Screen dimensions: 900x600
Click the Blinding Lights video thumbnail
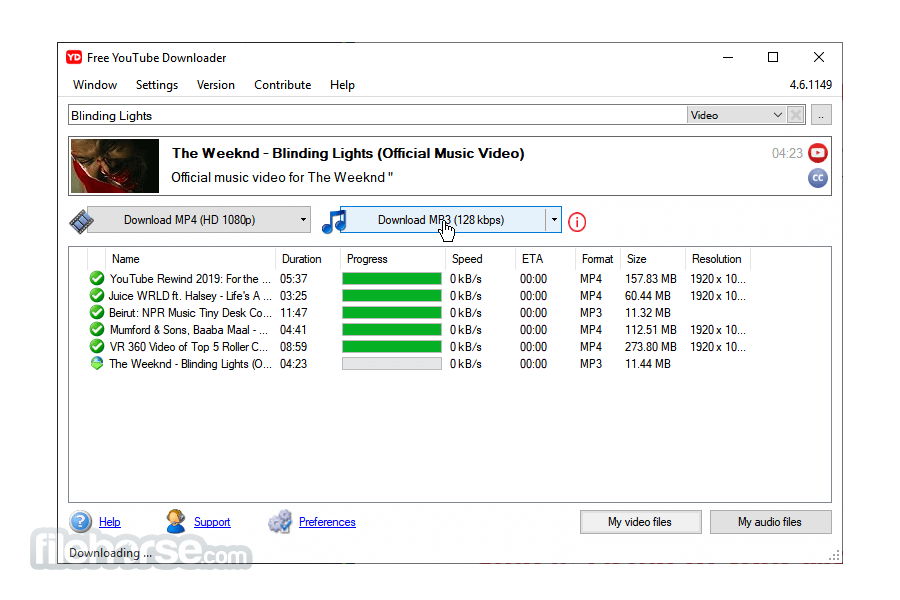pyautogui.click(x=115, y=166)
